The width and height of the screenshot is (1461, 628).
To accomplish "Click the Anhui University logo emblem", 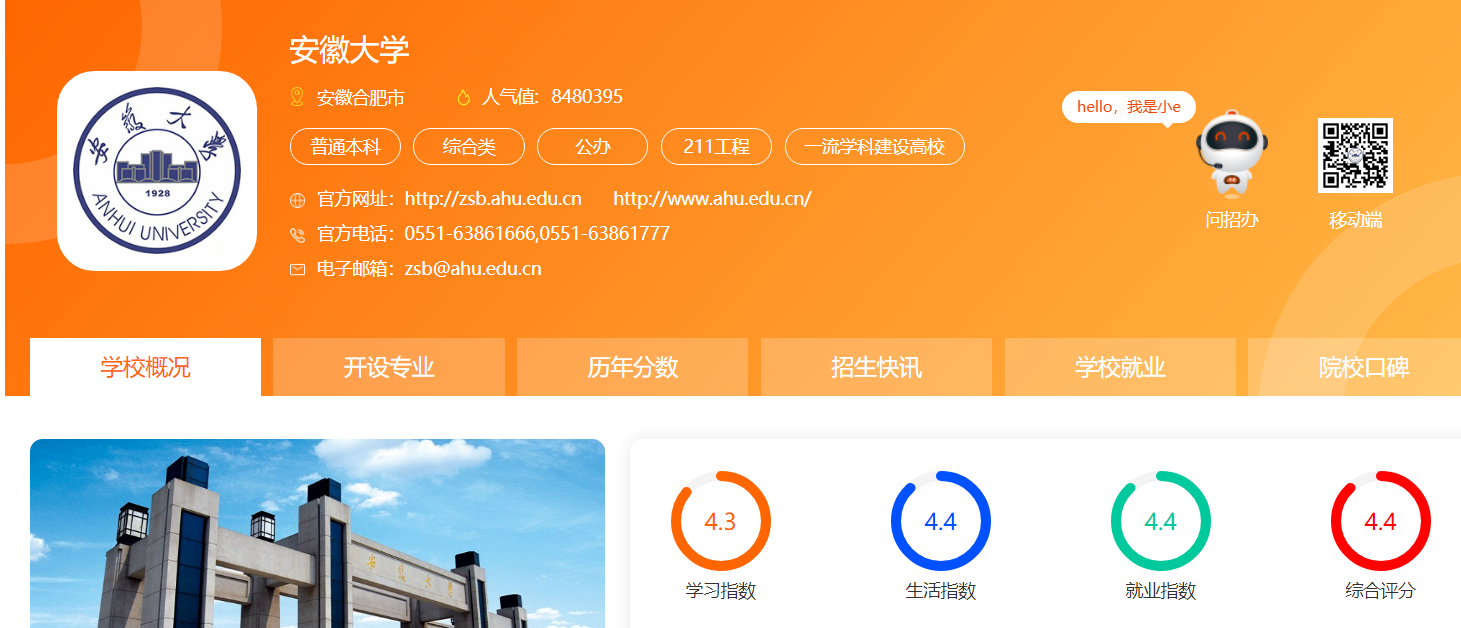I will point(157,171).
